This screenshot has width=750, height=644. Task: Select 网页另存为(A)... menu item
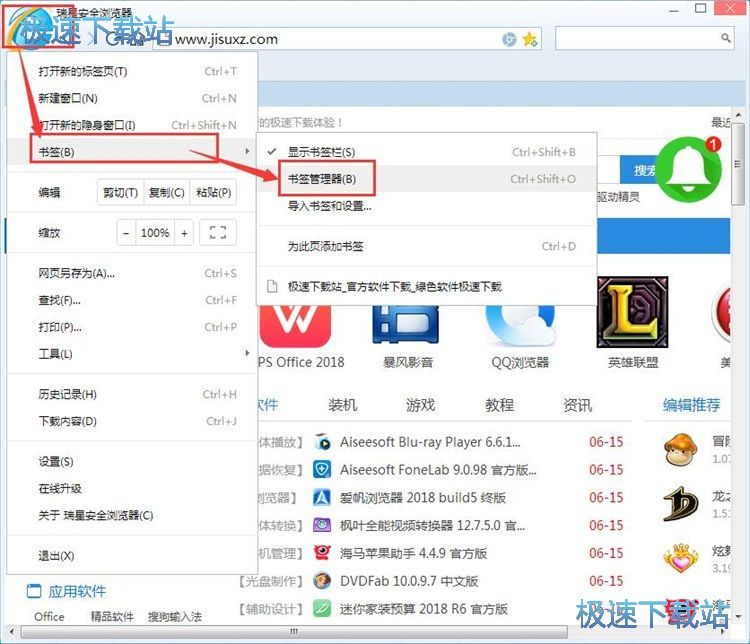coord(132,273)
